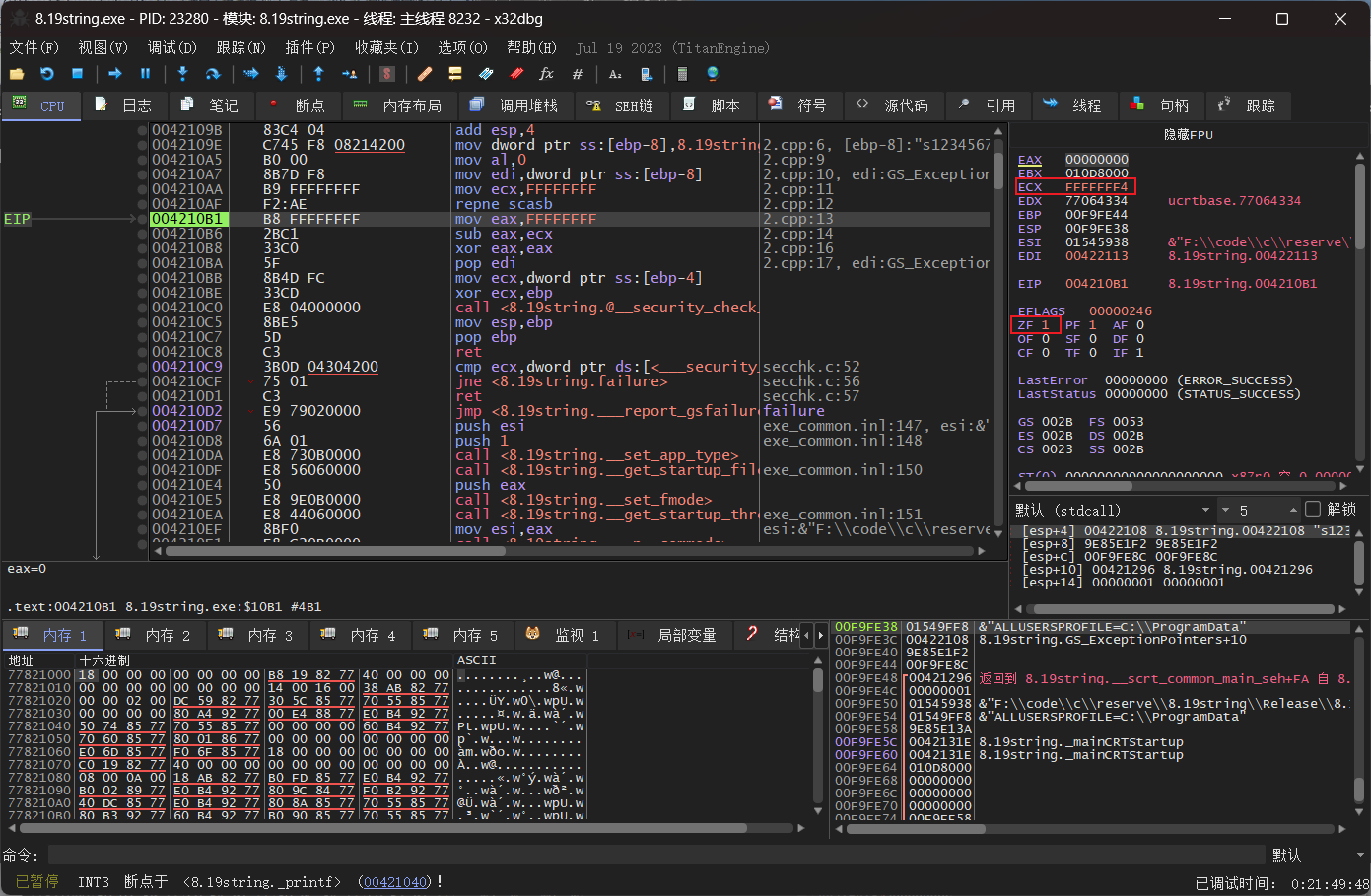Open the Scylla plugin icon
1371x896 pixels.
point(387,74)
